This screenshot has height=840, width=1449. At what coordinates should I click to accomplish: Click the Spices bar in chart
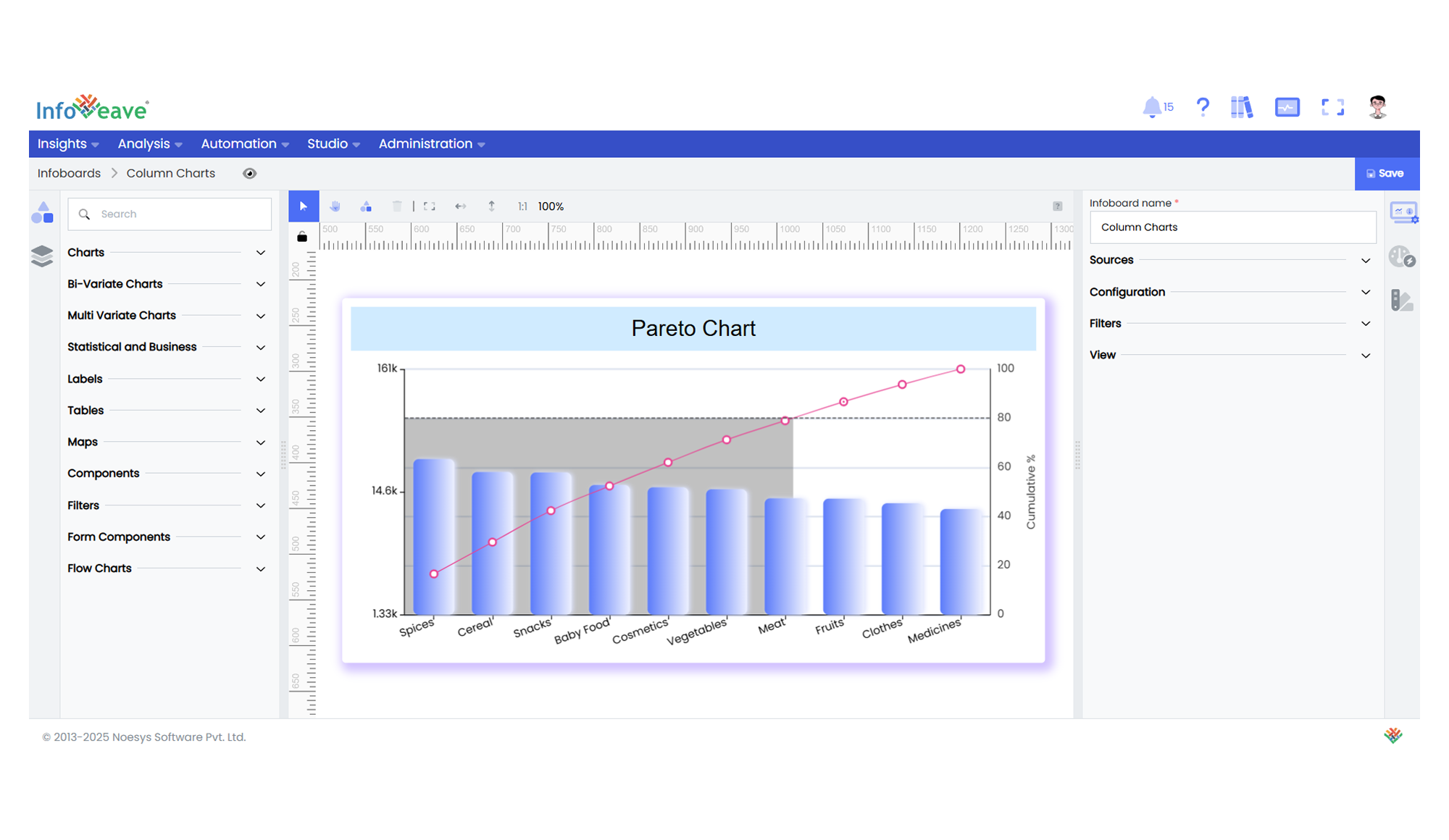click(434, 537)
